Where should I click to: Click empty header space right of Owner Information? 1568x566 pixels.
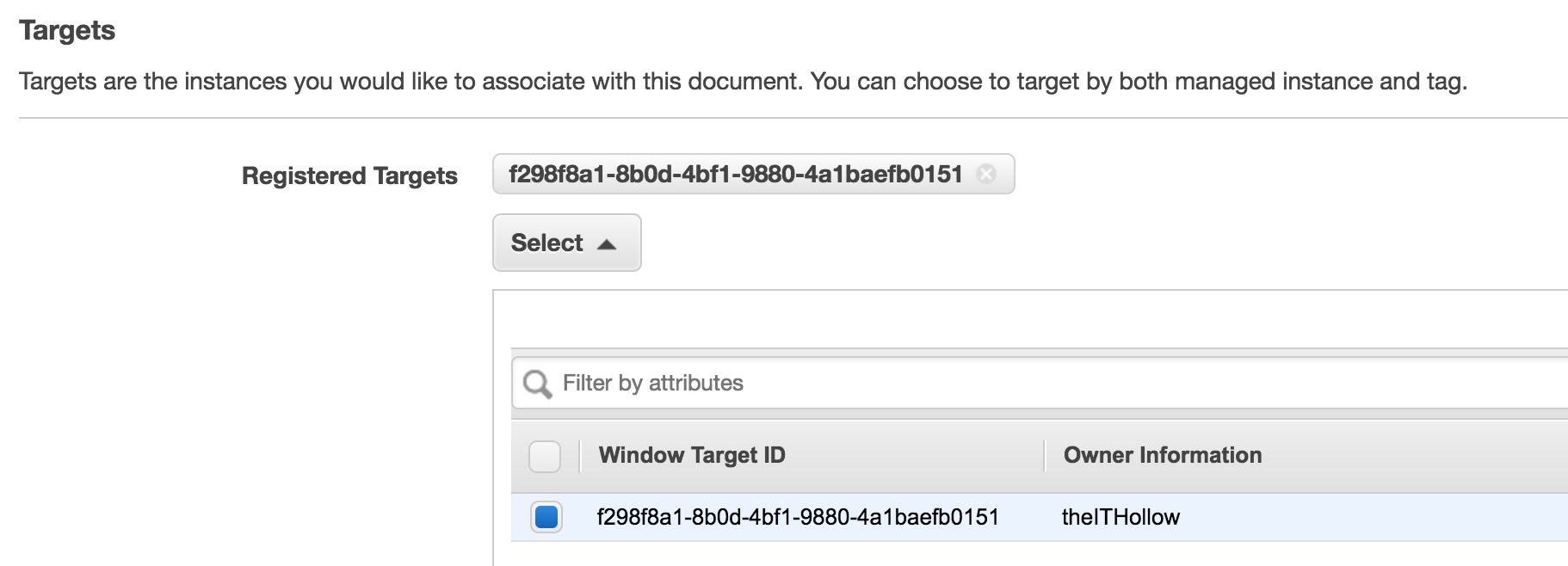[x=1420, y=455]
